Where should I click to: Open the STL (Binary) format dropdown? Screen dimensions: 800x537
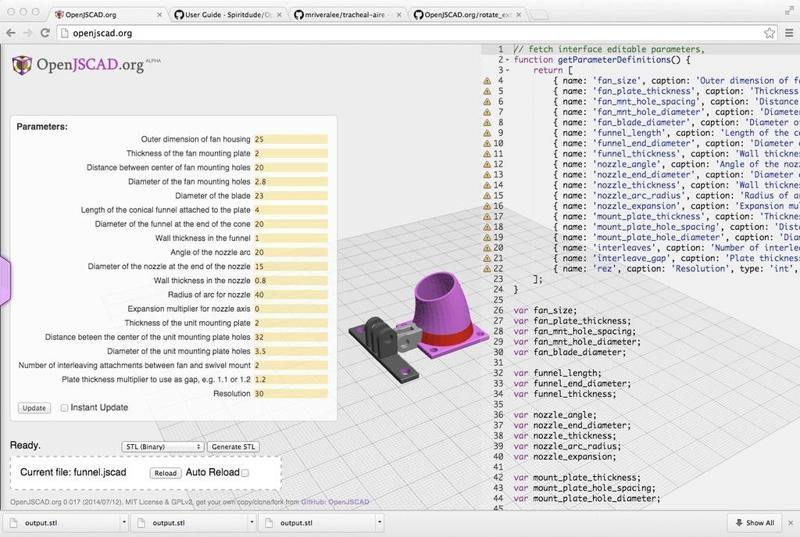[x=163, y=446]
